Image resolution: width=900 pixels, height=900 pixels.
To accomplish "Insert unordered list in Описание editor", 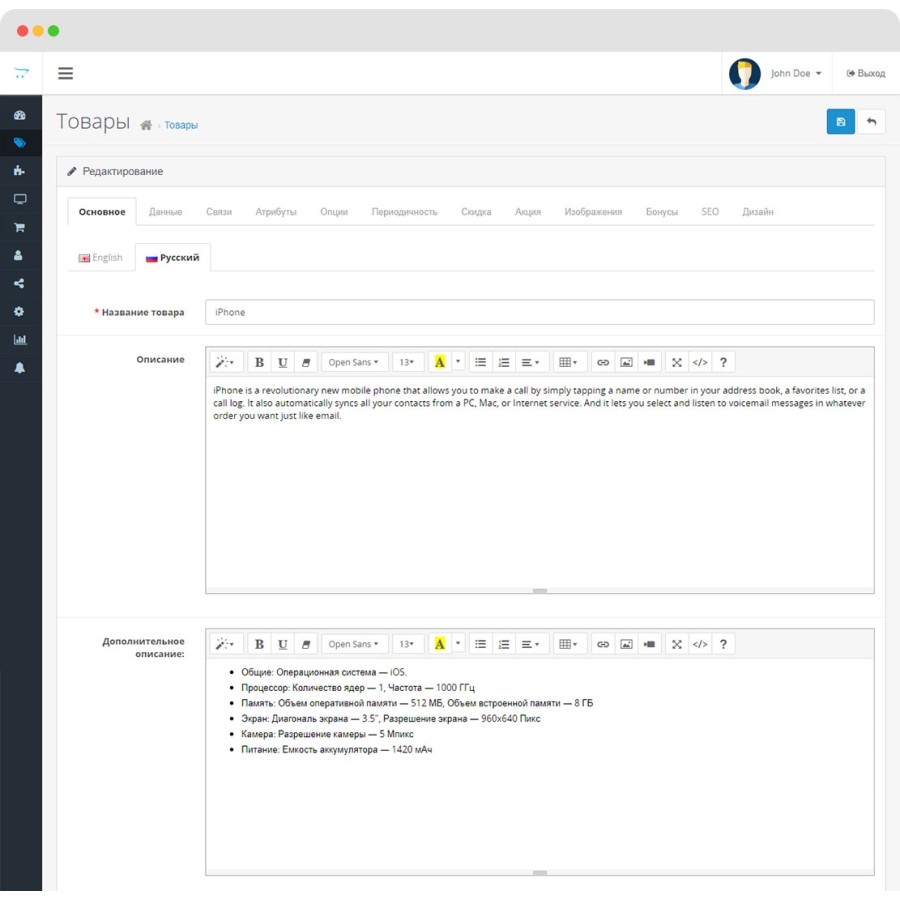I will 480,362.
